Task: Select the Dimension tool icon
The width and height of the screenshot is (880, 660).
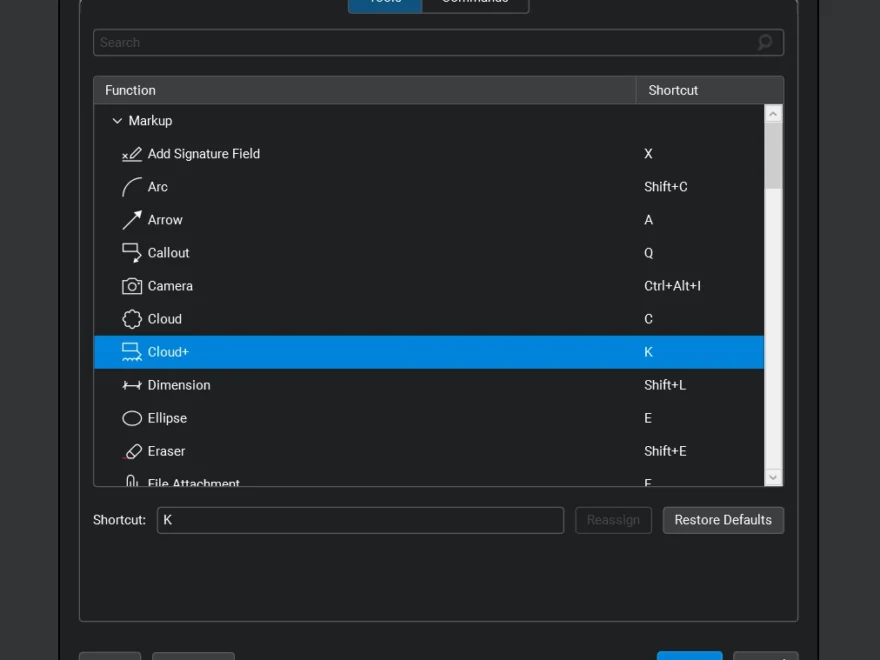Action: tap(132, 385)
